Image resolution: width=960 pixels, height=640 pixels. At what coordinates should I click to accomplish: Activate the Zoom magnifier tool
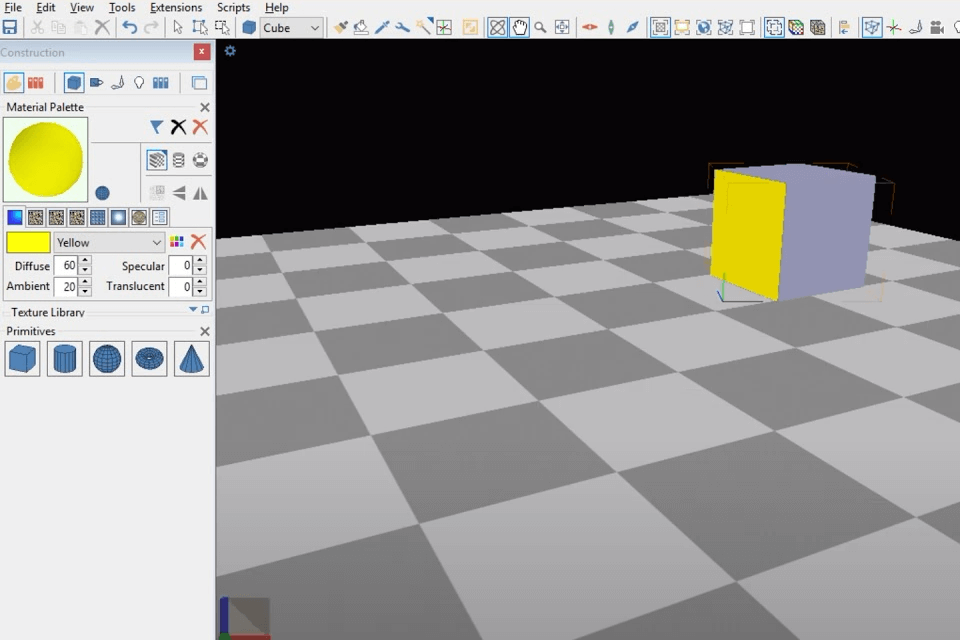point(539,27)
